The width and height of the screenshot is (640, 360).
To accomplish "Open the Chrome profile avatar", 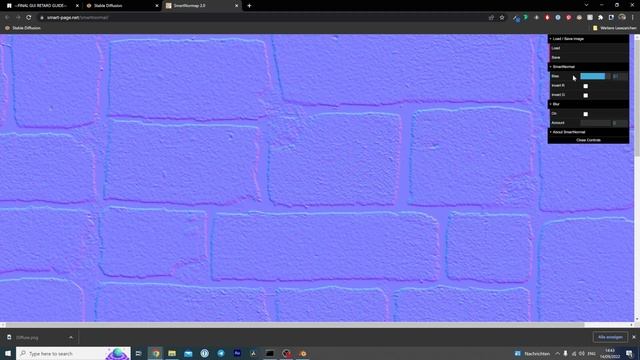I will click(x=622, y=18).
